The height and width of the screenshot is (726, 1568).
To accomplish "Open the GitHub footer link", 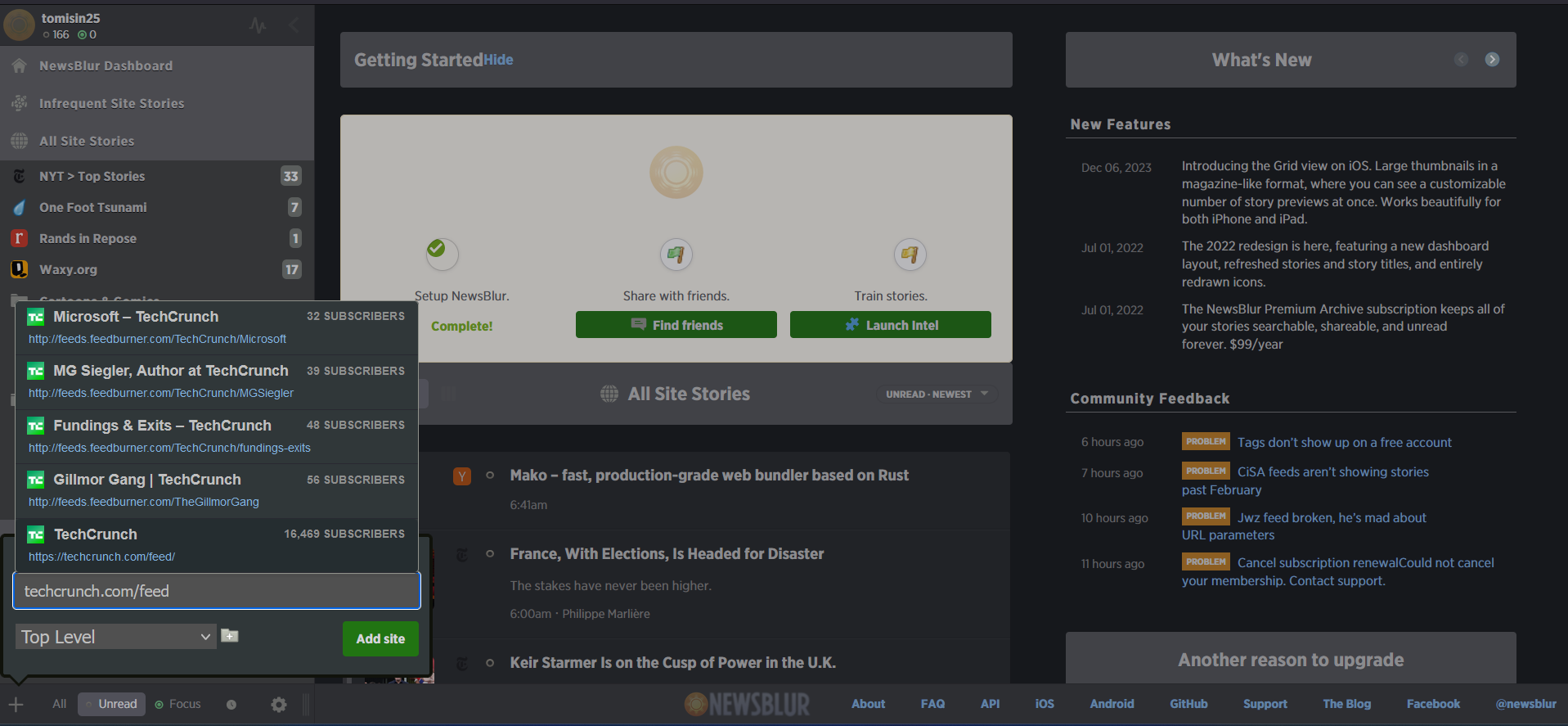I will click(1188, 704).
